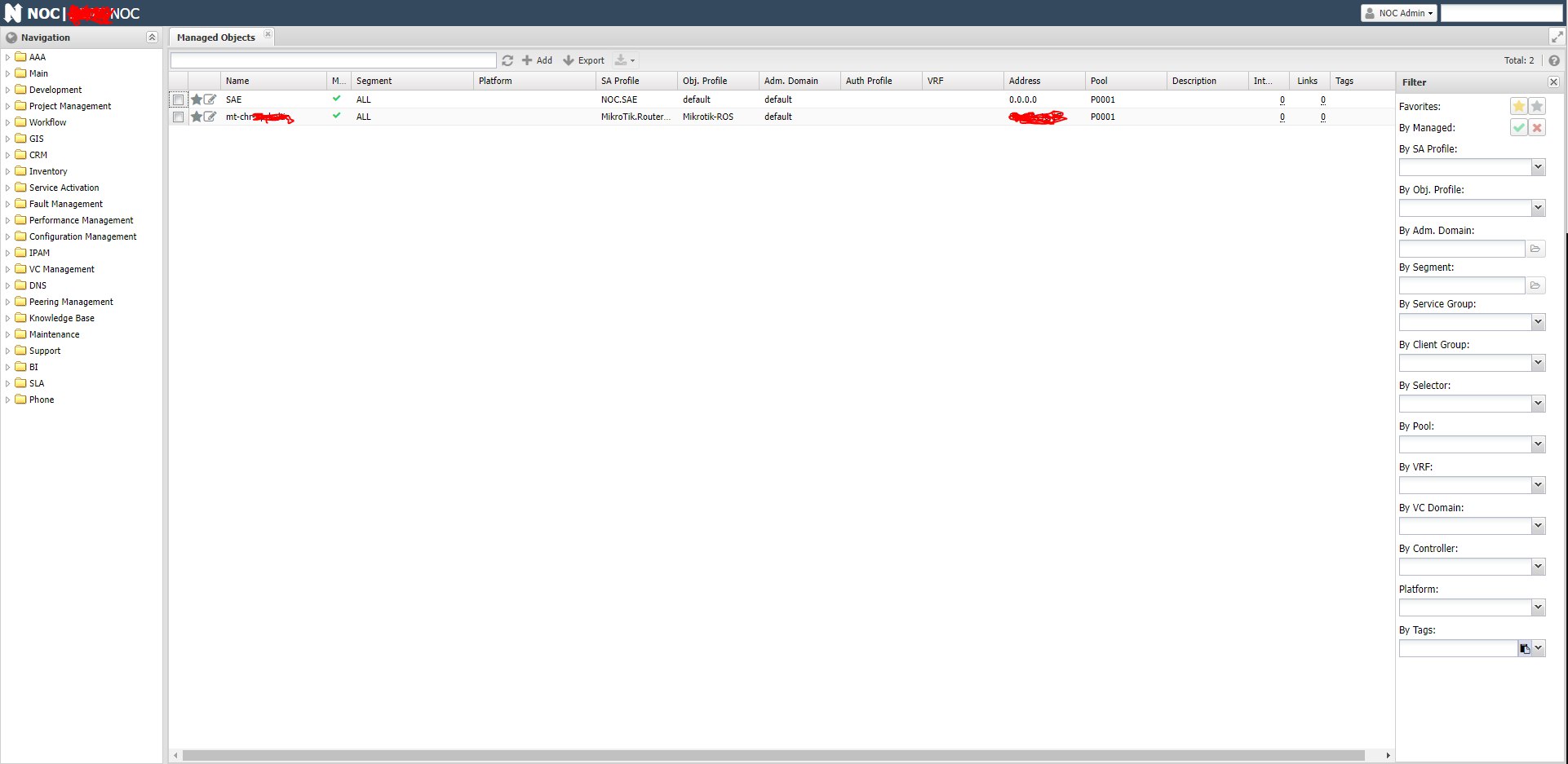Click the Export button
This screenshot has width=1568, height=764.
[584, 60]
